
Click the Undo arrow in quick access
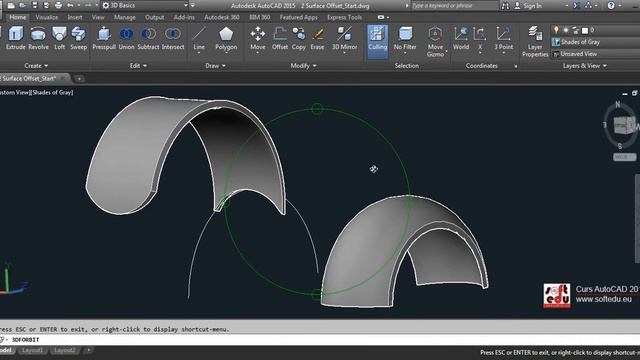click(x=70, y=5)
